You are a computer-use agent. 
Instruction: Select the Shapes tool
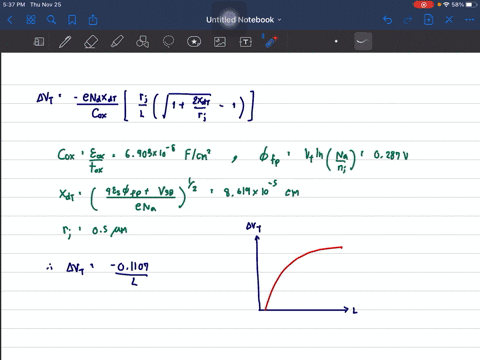point(142,42)
